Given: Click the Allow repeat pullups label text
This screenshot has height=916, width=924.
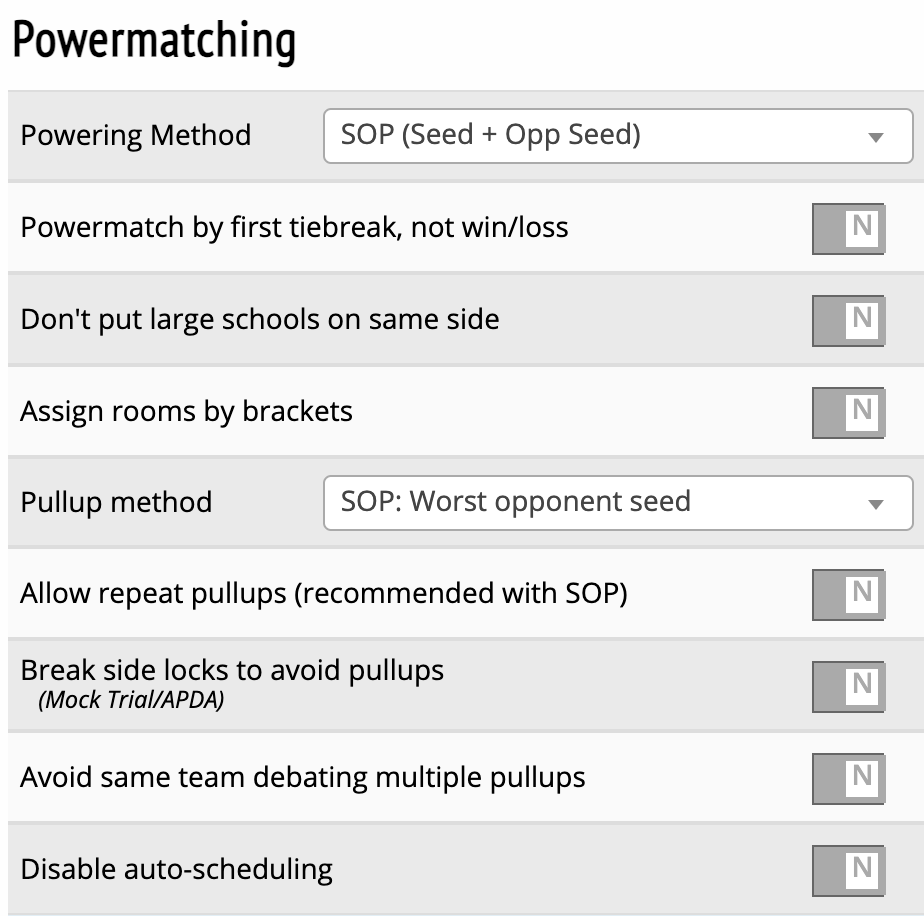Looking at the screenshot, I should pyautogui.click(x=323, y=594).
